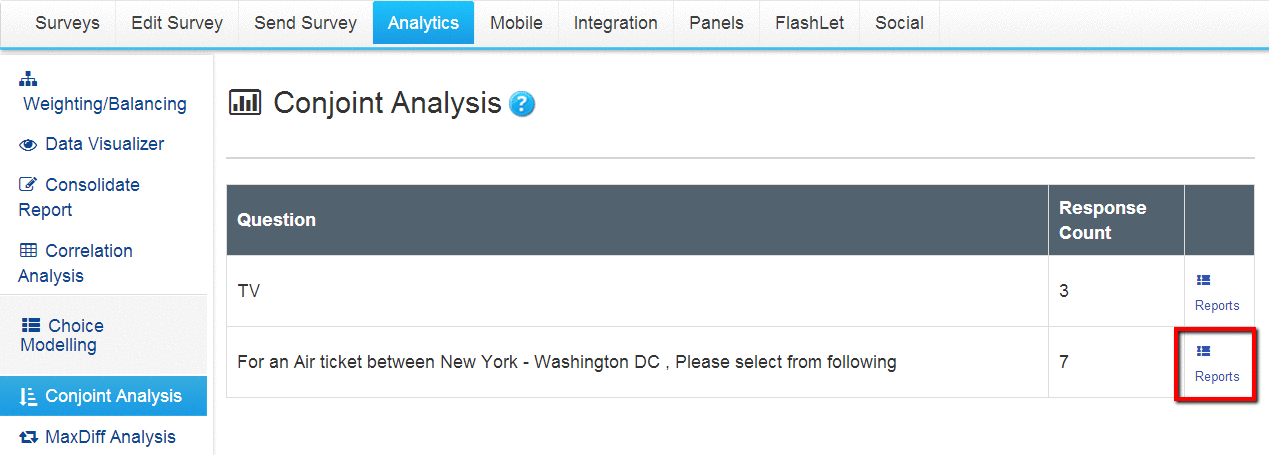Screen dimensions: 1269x455
Task: Click the Weighting/Balancing hierarchy icon
Action: pyautogui.click(x=28, y=79)
